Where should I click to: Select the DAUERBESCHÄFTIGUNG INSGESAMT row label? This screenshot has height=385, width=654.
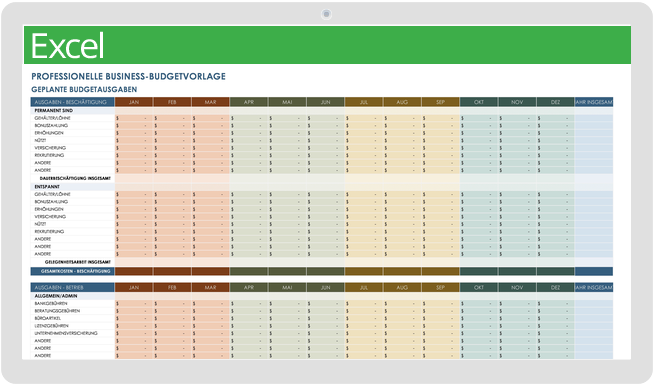pos(75,178)
